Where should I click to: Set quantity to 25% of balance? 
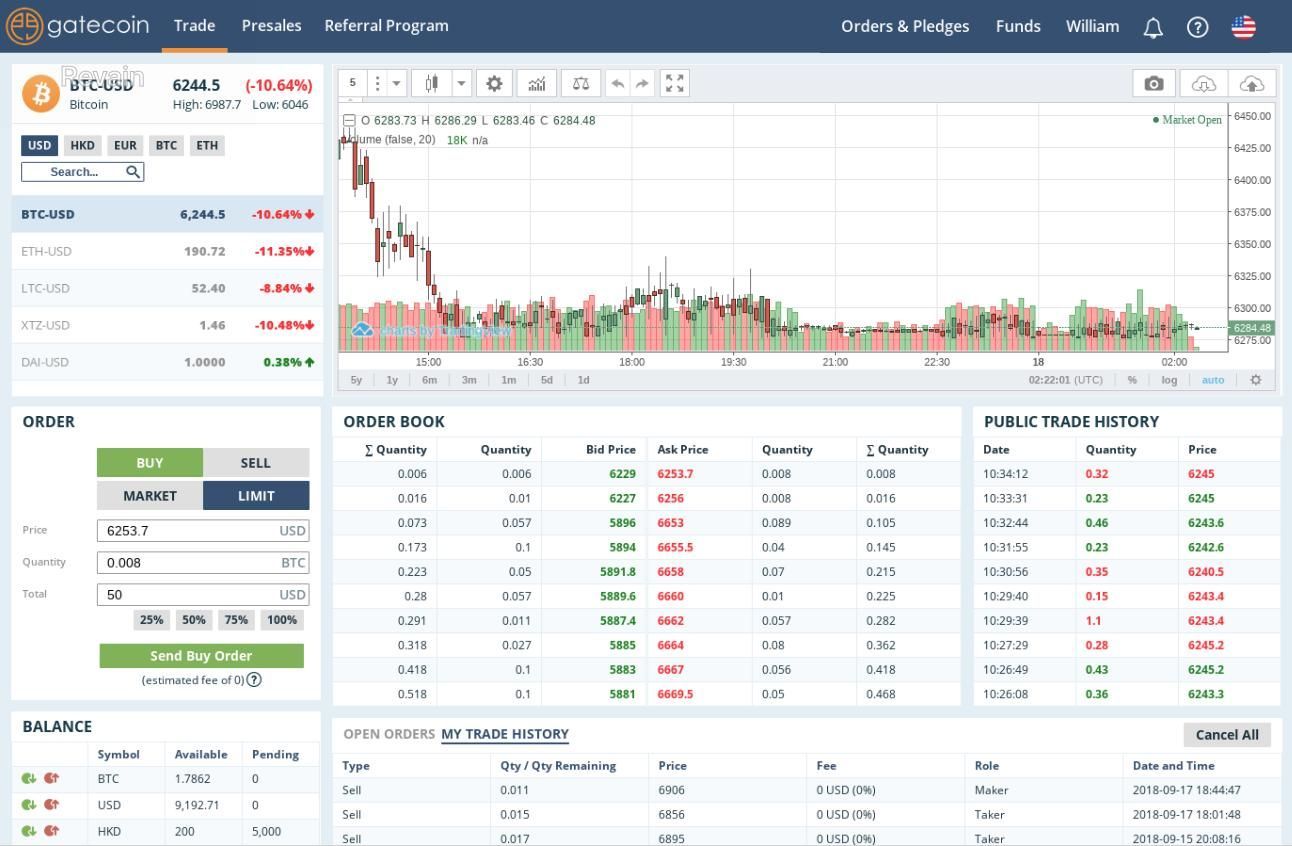click(x=152, y=620)
